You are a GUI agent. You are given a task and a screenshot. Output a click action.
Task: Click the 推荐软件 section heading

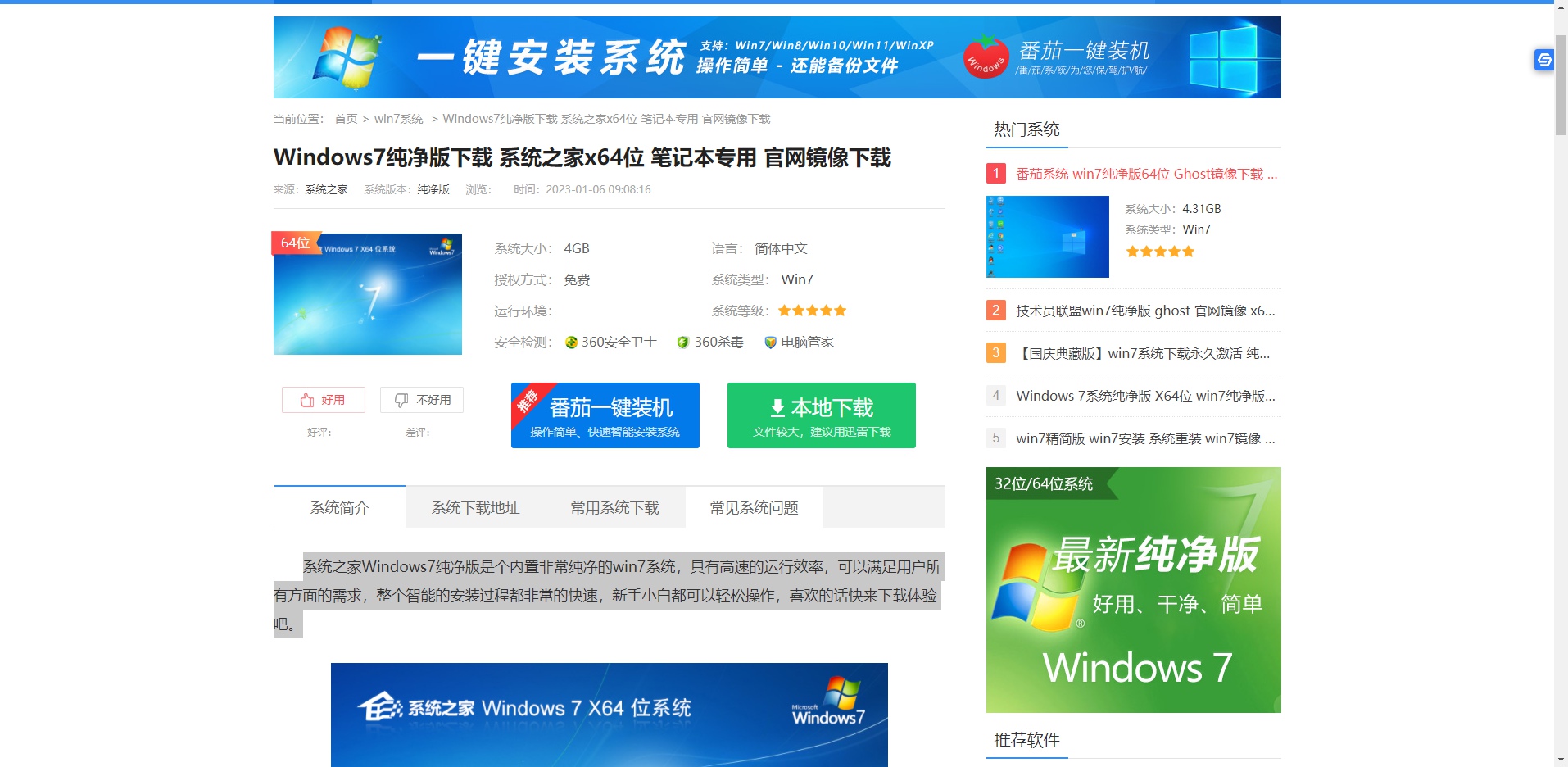coord(1026,740)
